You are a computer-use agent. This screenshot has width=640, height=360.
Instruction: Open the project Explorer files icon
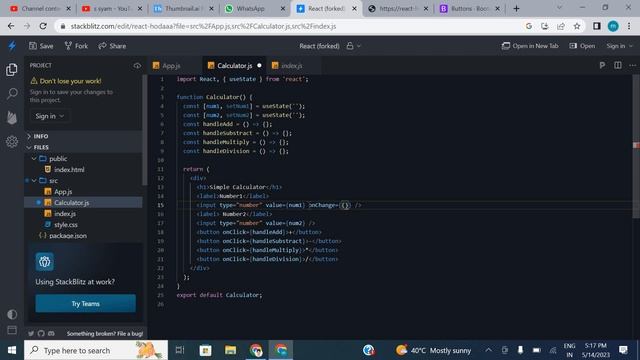tap(12, 70)
